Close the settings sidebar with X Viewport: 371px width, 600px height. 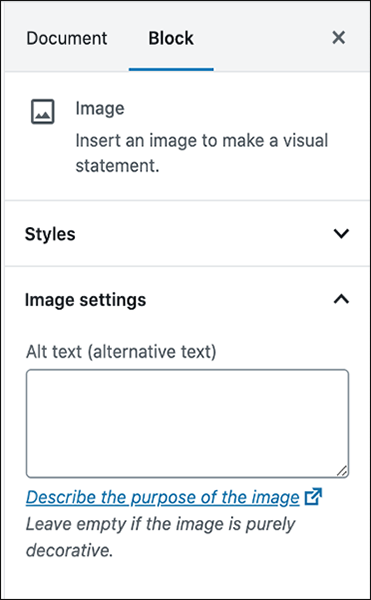point(338,38)
